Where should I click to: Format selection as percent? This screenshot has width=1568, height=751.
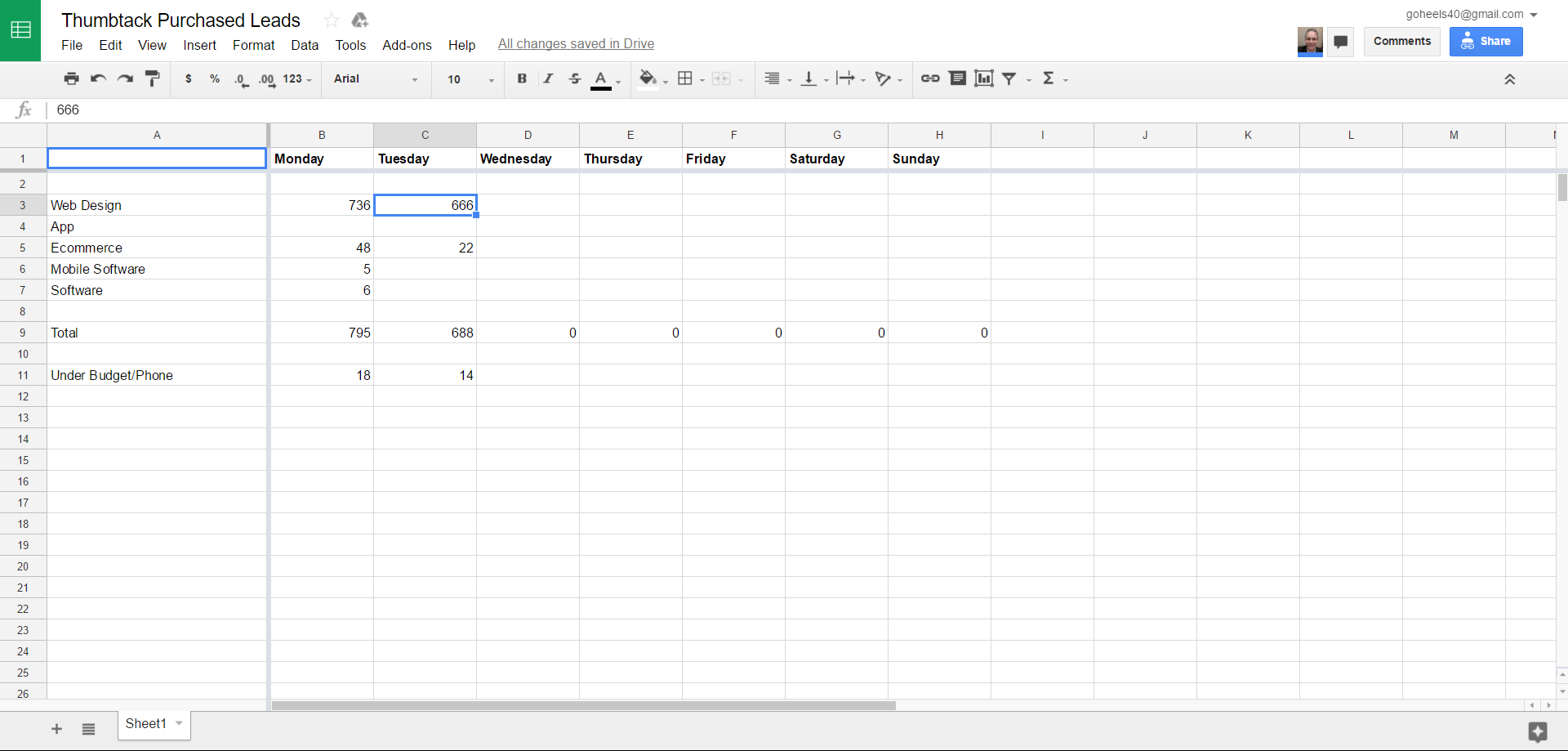(x=215, y=78)
